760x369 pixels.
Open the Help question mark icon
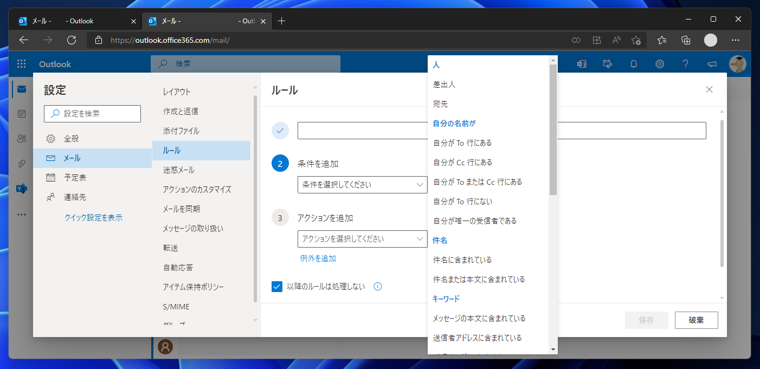pos(685,64)
